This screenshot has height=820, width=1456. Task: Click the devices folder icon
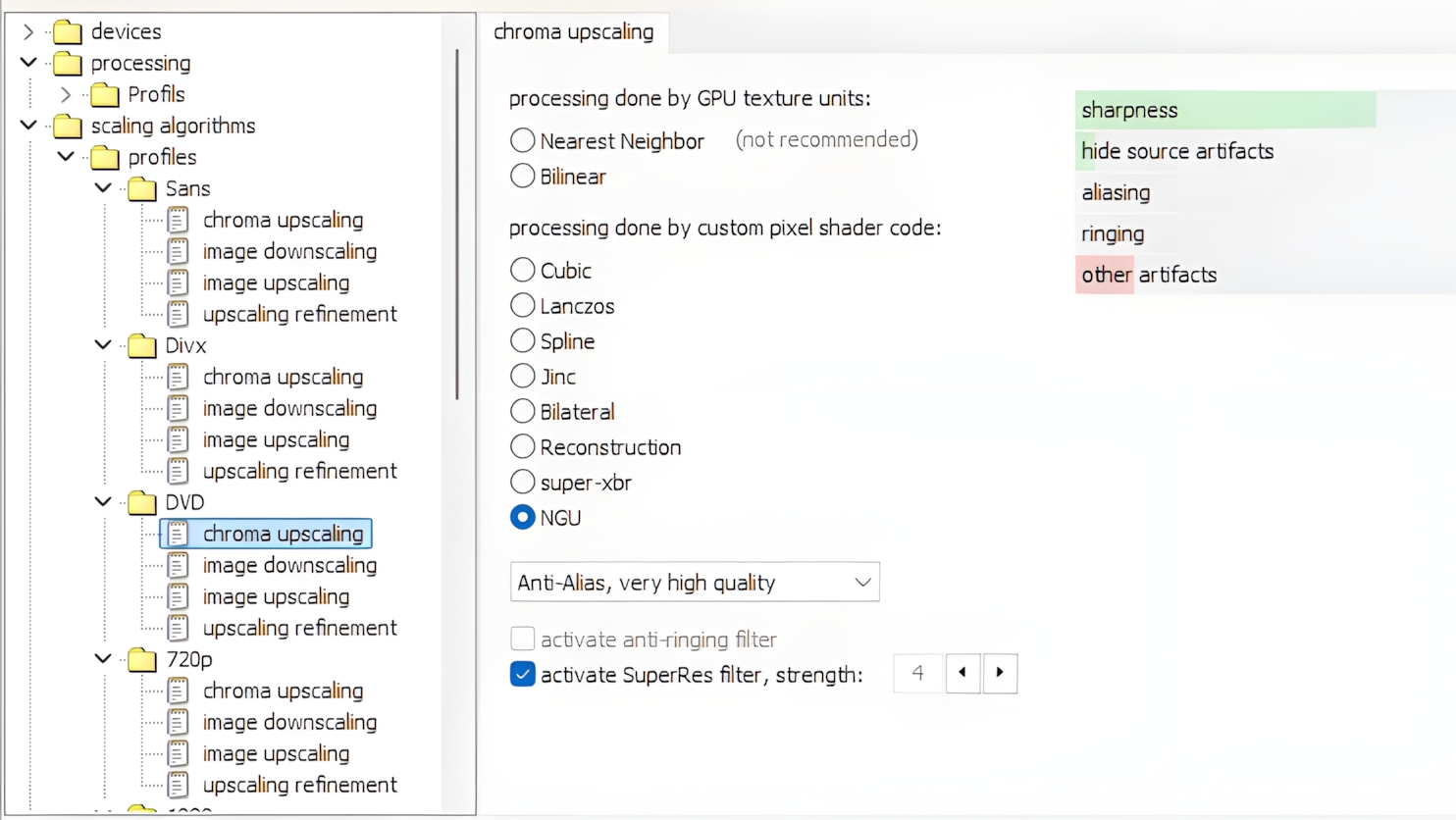click(68, 32)
